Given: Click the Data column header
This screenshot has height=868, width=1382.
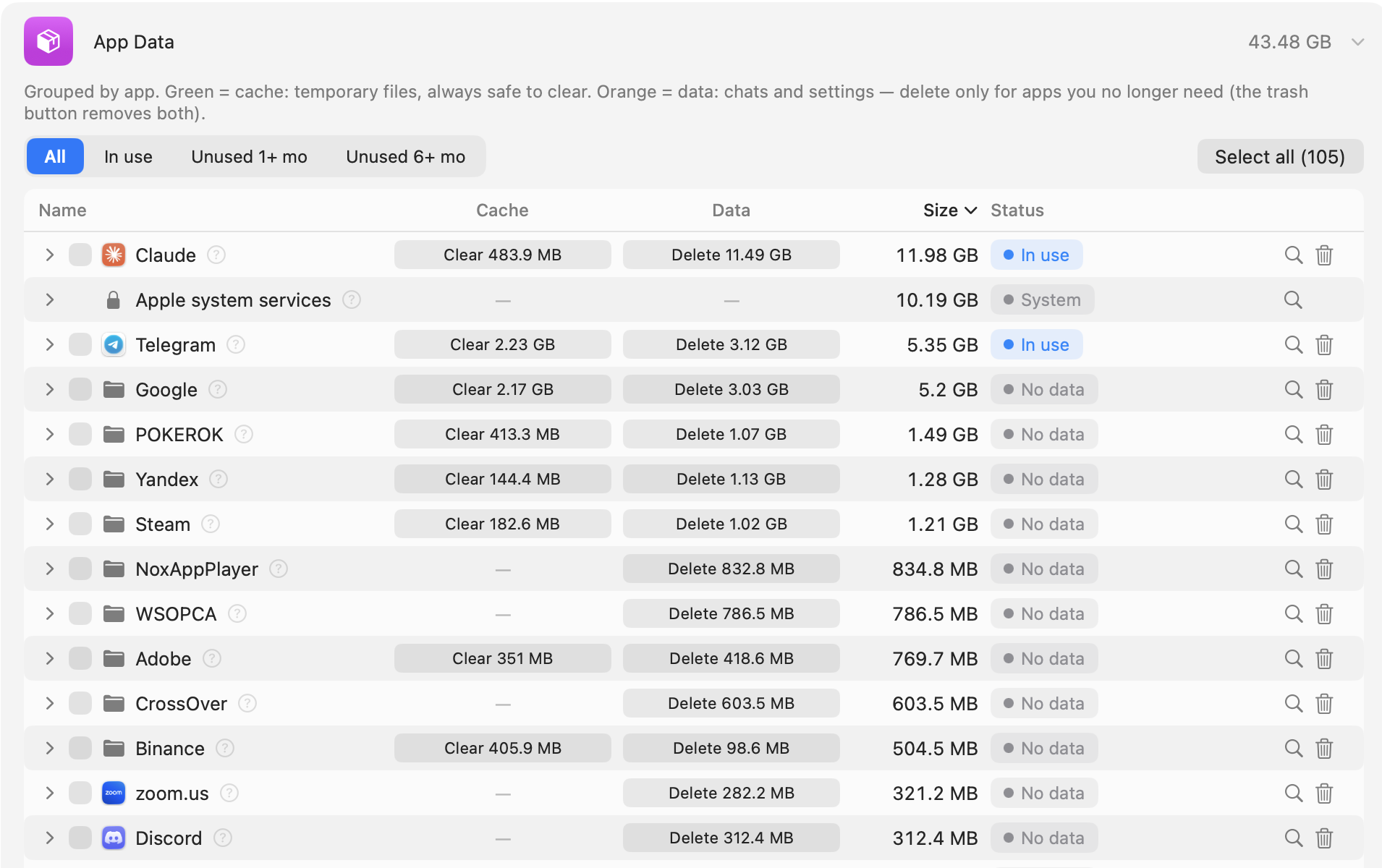Looking at the screenshot, I should pos(731,210).
